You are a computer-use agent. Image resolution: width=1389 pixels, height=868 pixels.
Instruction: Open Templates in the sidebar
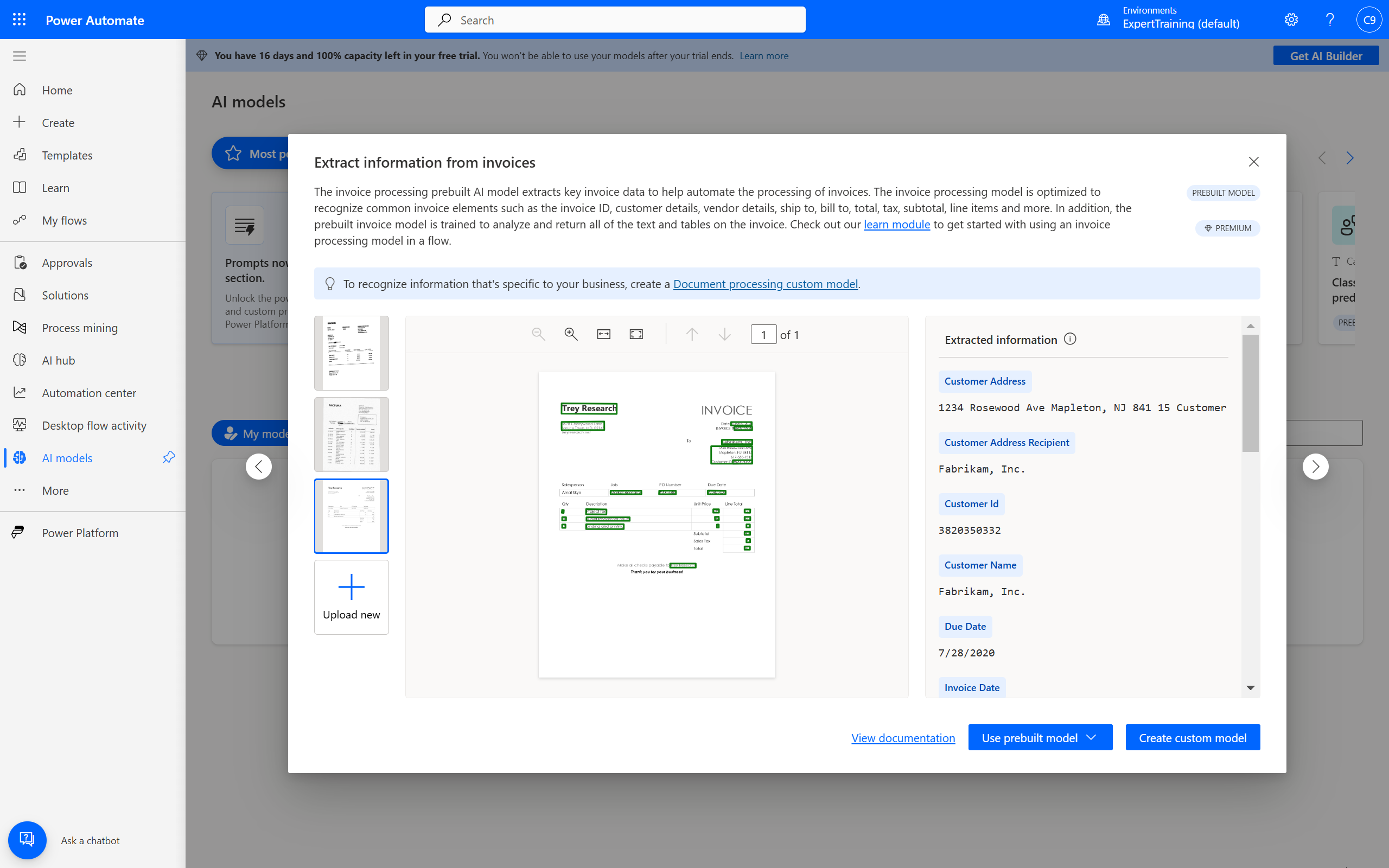click(67, 155)
